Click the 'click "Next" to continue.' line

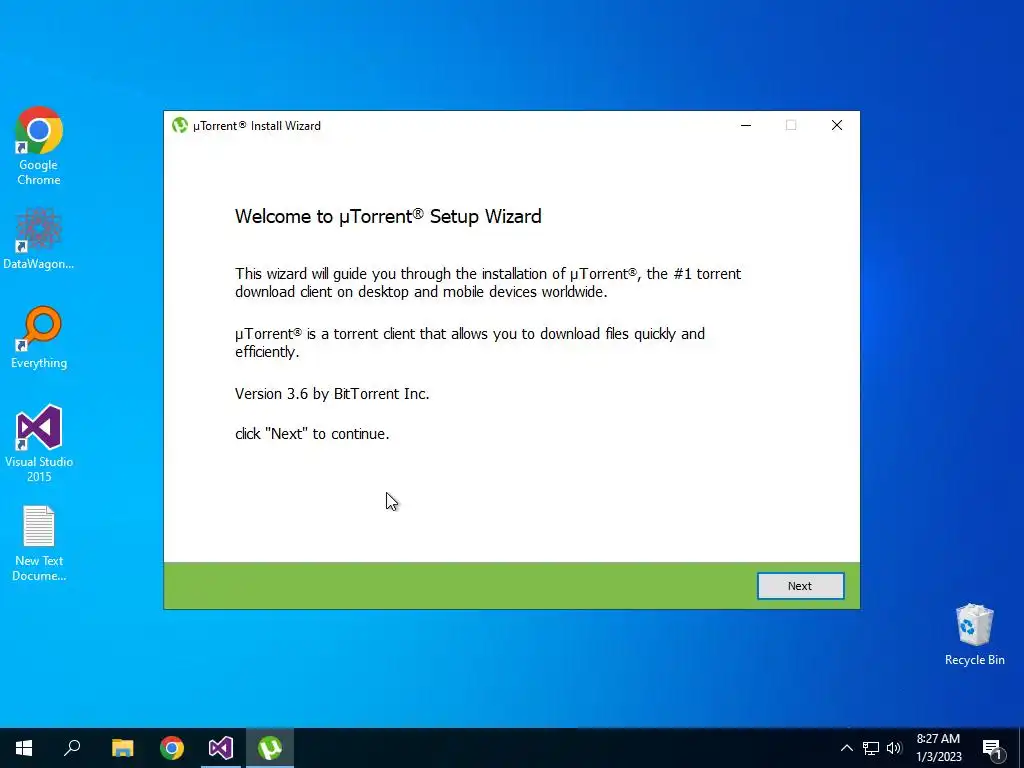[312, 434]
